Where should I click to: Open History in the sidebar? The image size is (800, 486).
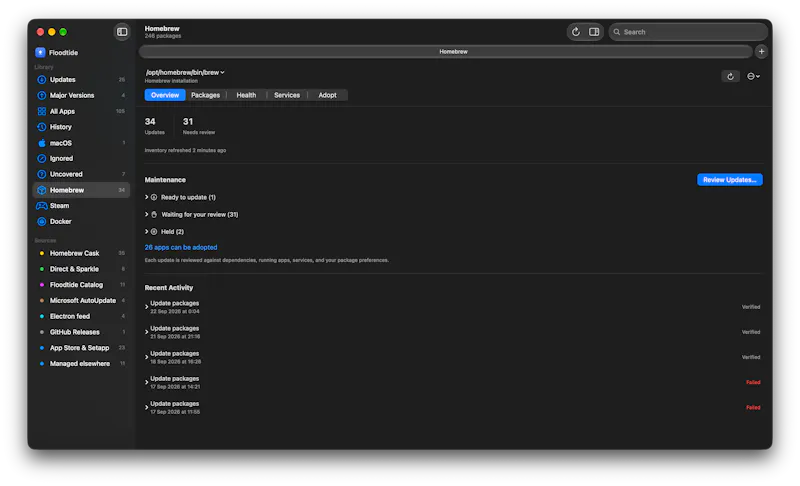pos(81,127)
